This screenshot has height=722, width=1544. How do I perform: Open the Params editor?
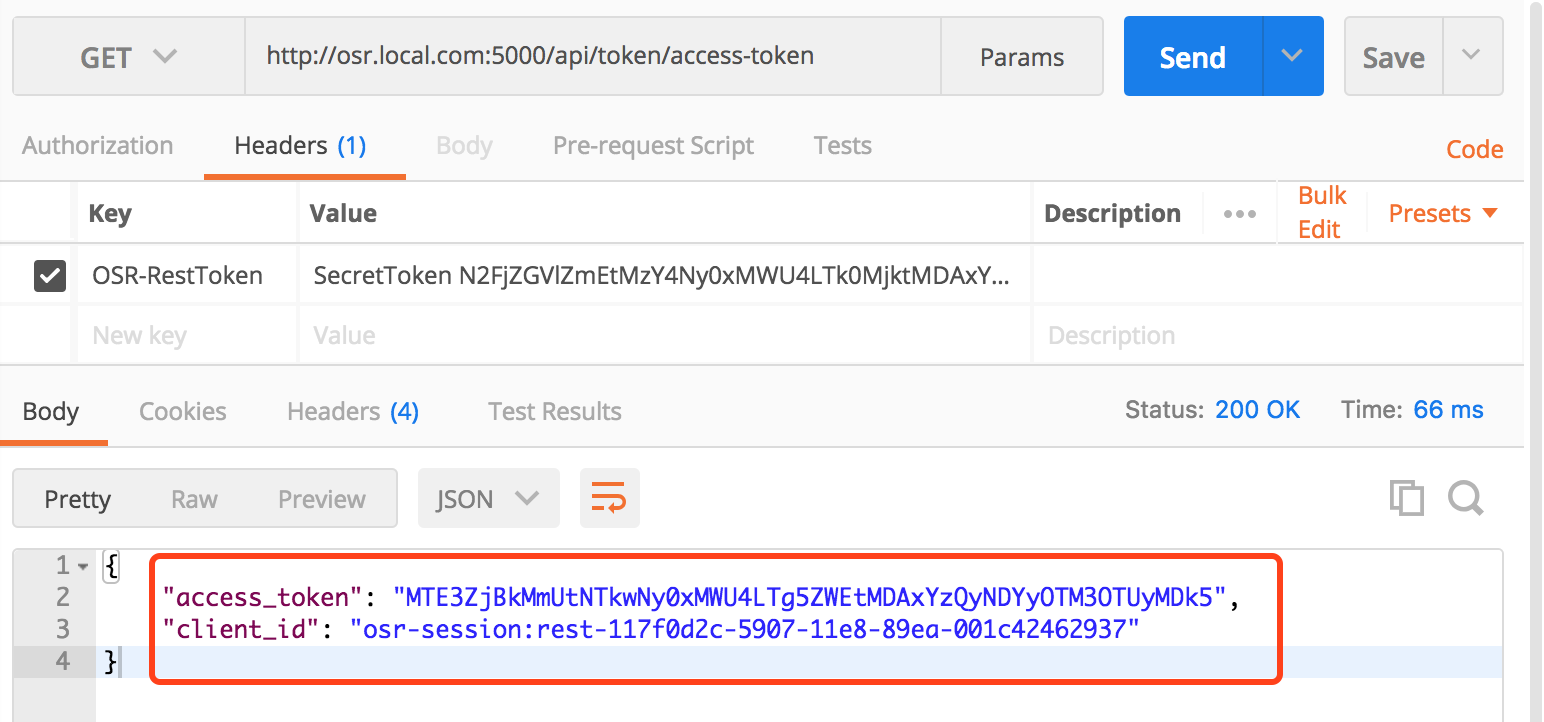point(1022,57)
